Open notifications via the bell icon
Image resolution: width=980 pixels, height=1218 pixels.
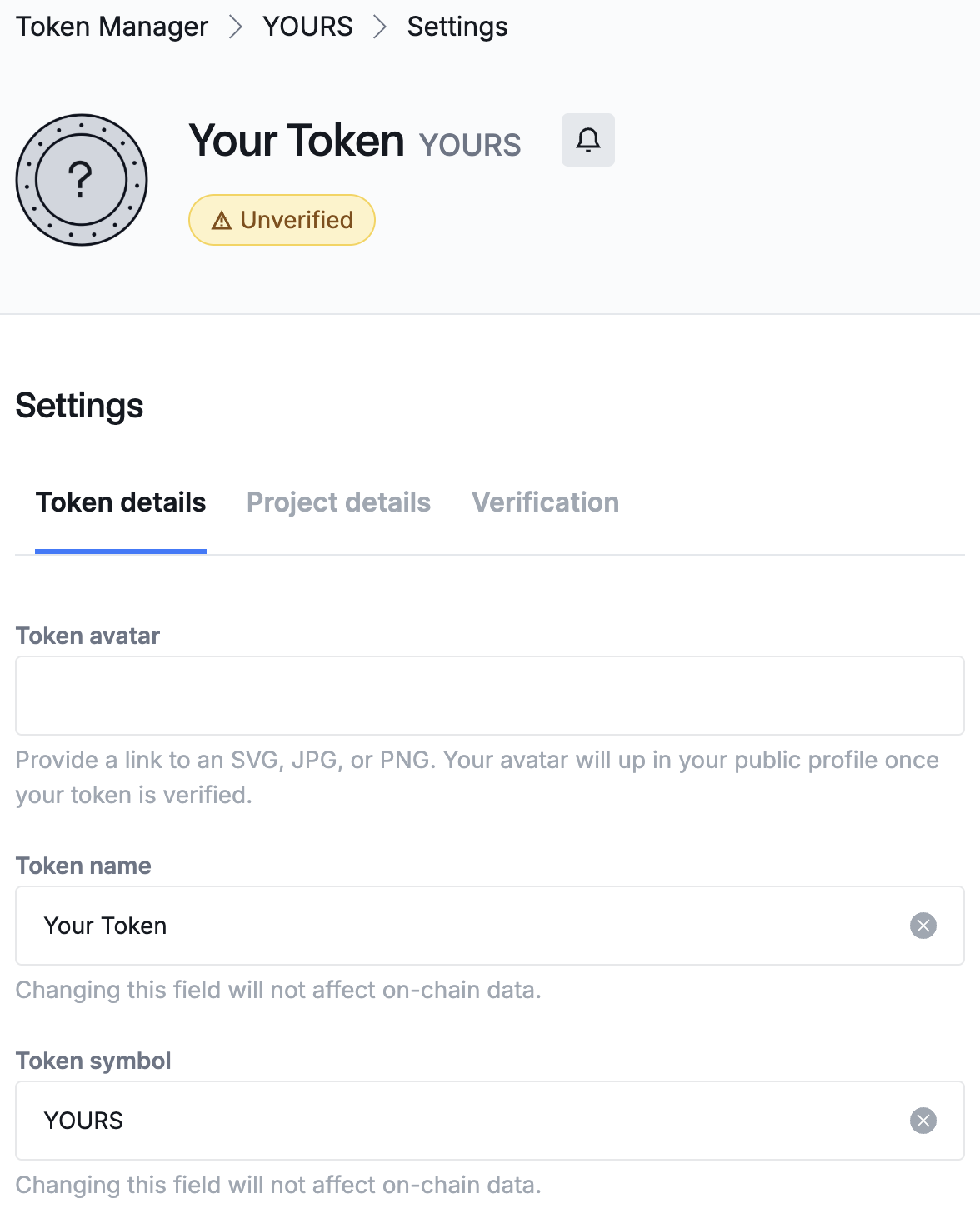(588, 140)
